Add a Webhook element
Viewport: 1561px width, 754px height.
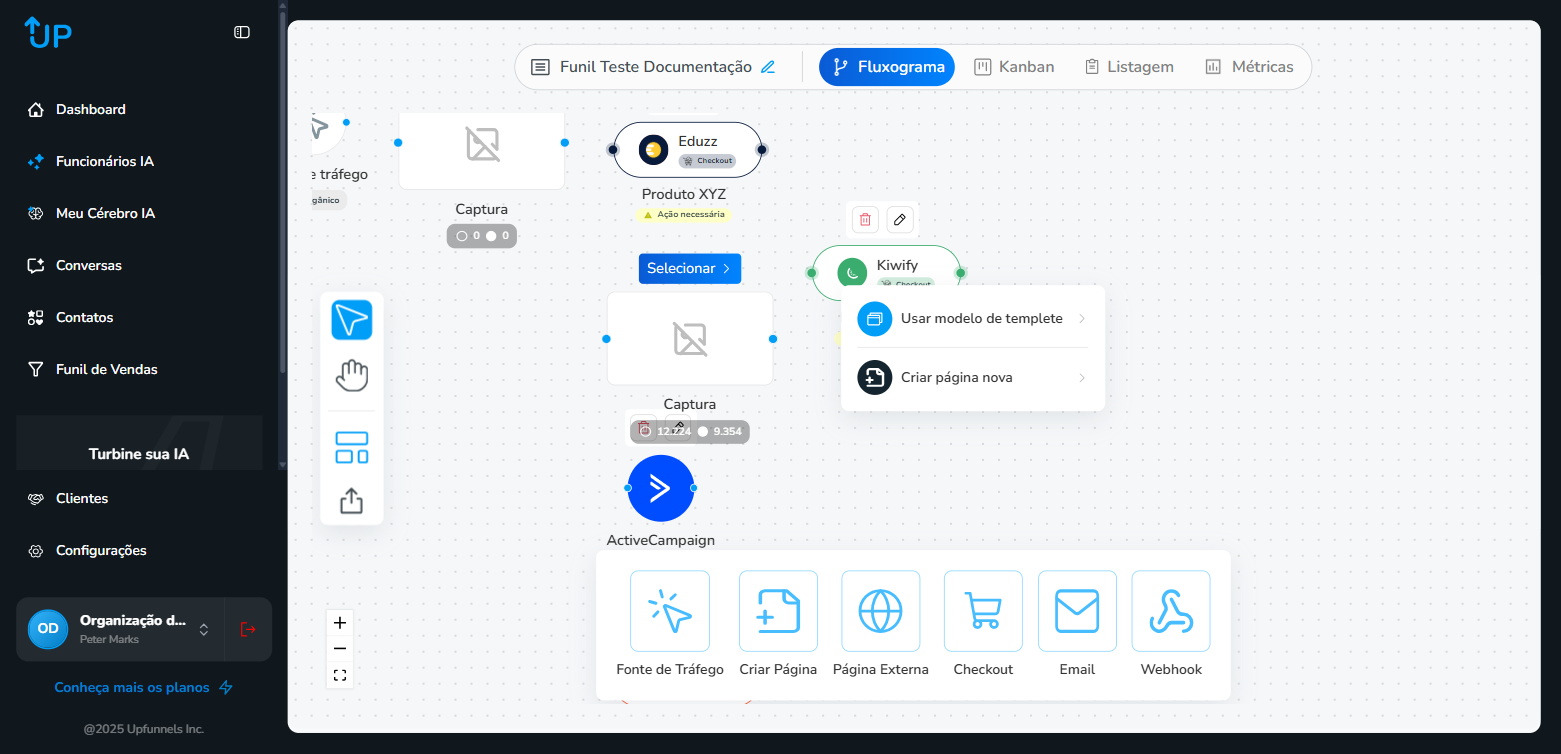(1170, 611)
